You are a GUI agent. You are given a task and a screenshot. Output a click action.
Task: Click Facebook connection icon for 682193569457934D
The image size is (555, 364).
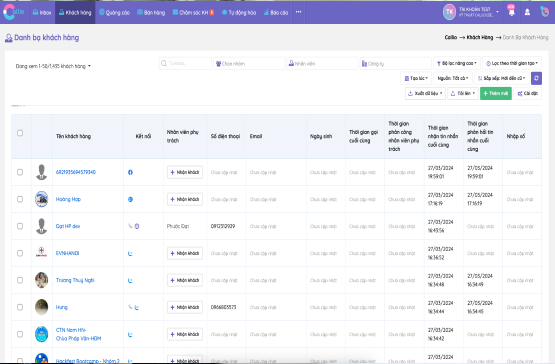(x=130, y=172)
